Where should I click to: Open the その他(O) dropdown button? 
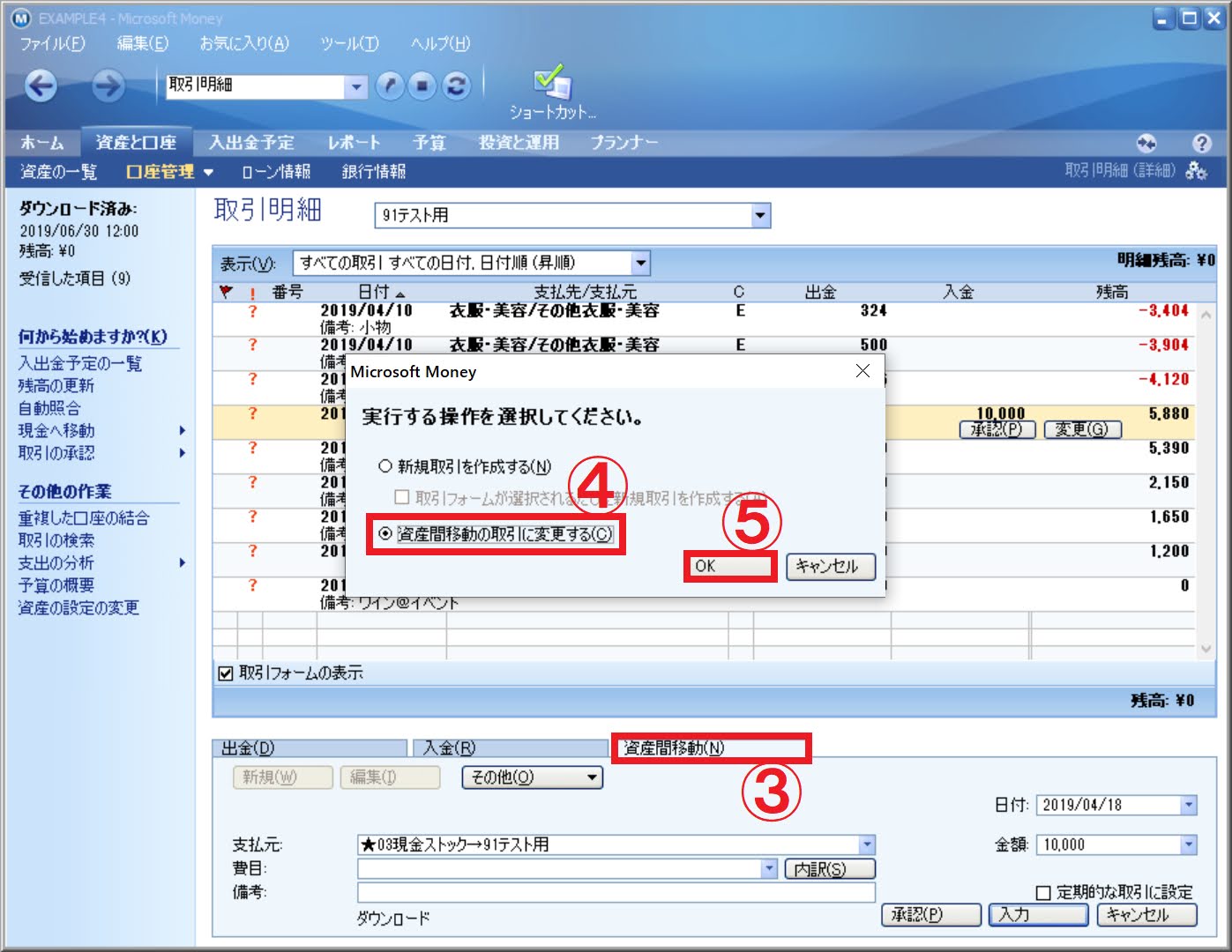click(533, 777)
